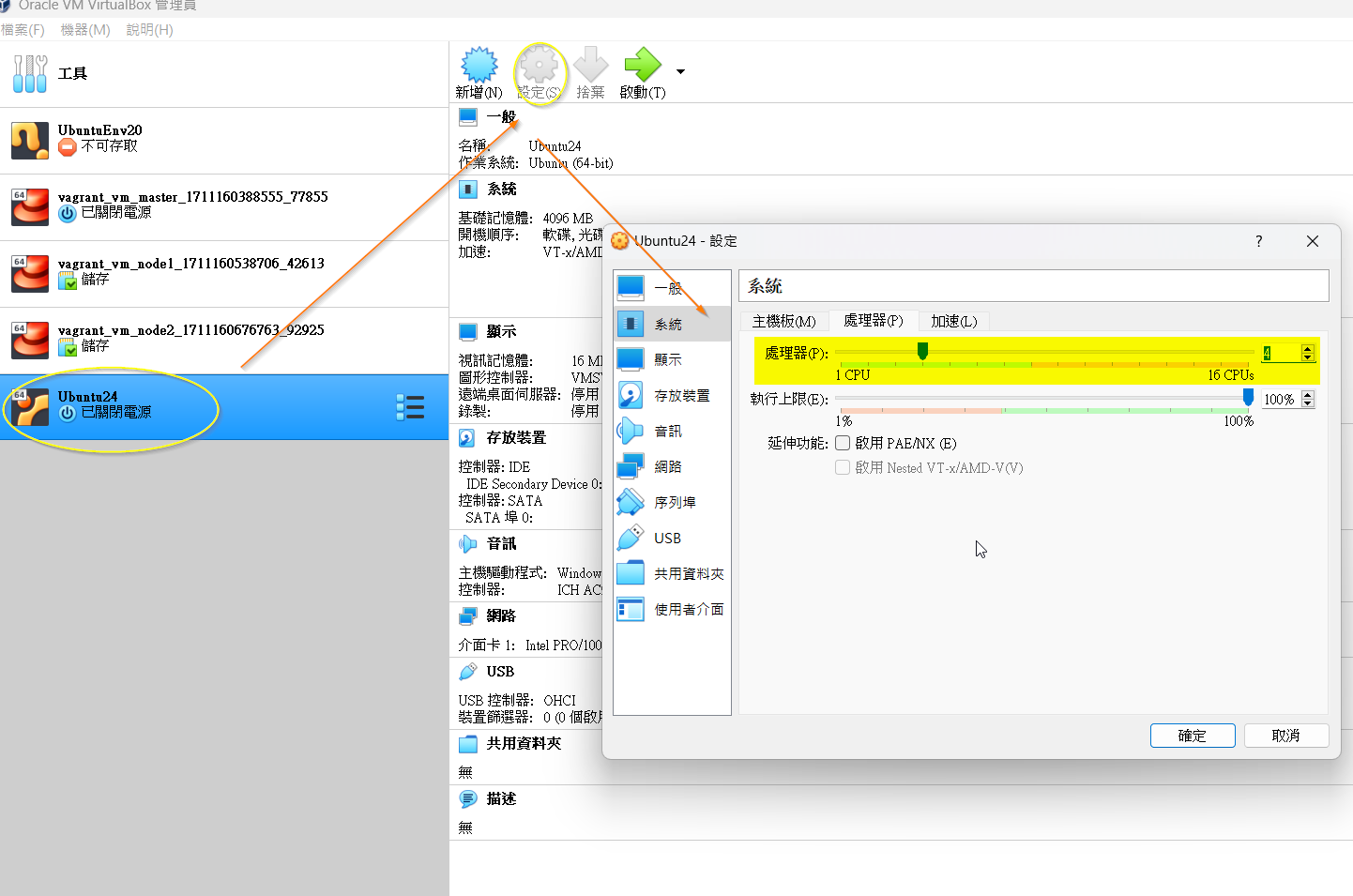Click the 顯示 section header in details
The width and height of the screenshot is (1353, 896).
click(502, 331)
